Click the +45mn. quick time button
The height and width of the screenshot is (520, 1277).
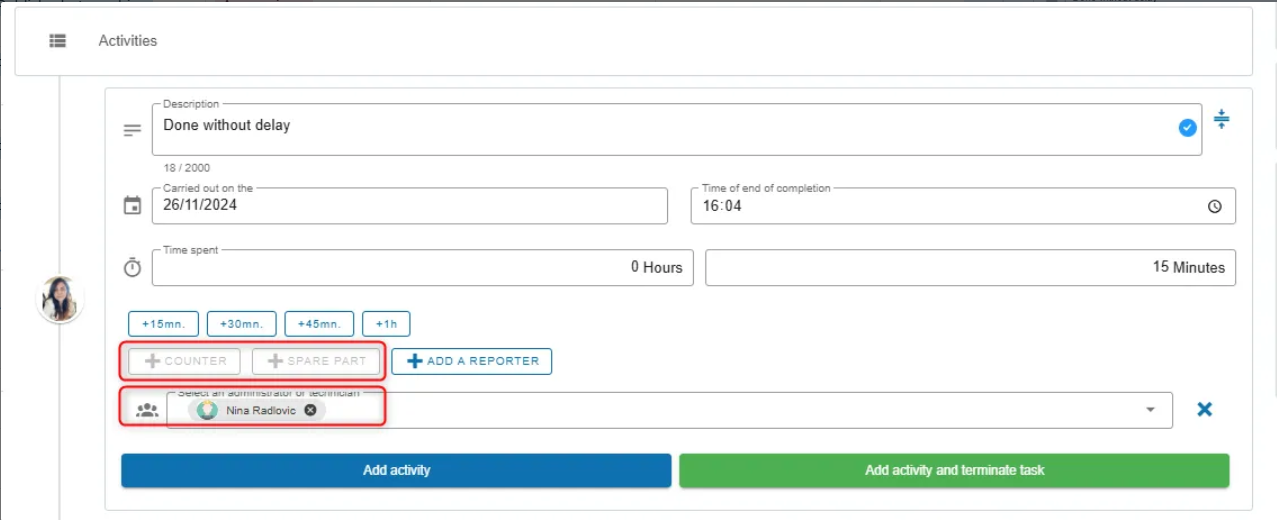pos(319,324)
